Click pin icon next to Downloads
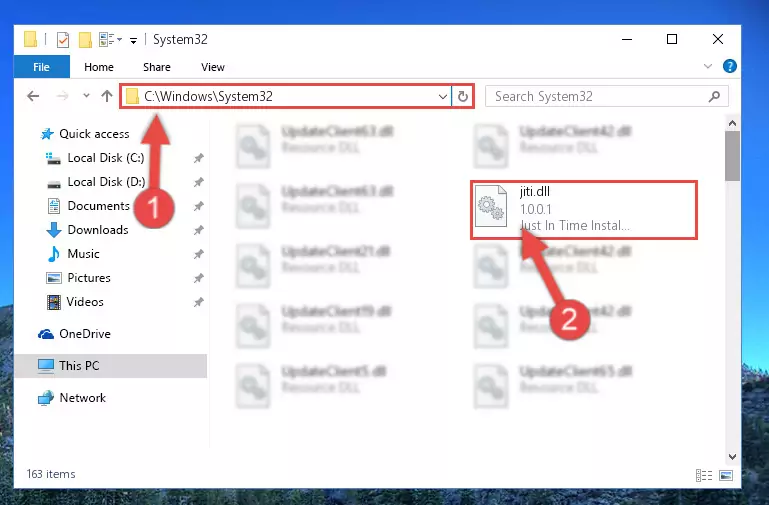 pos(198,230)
